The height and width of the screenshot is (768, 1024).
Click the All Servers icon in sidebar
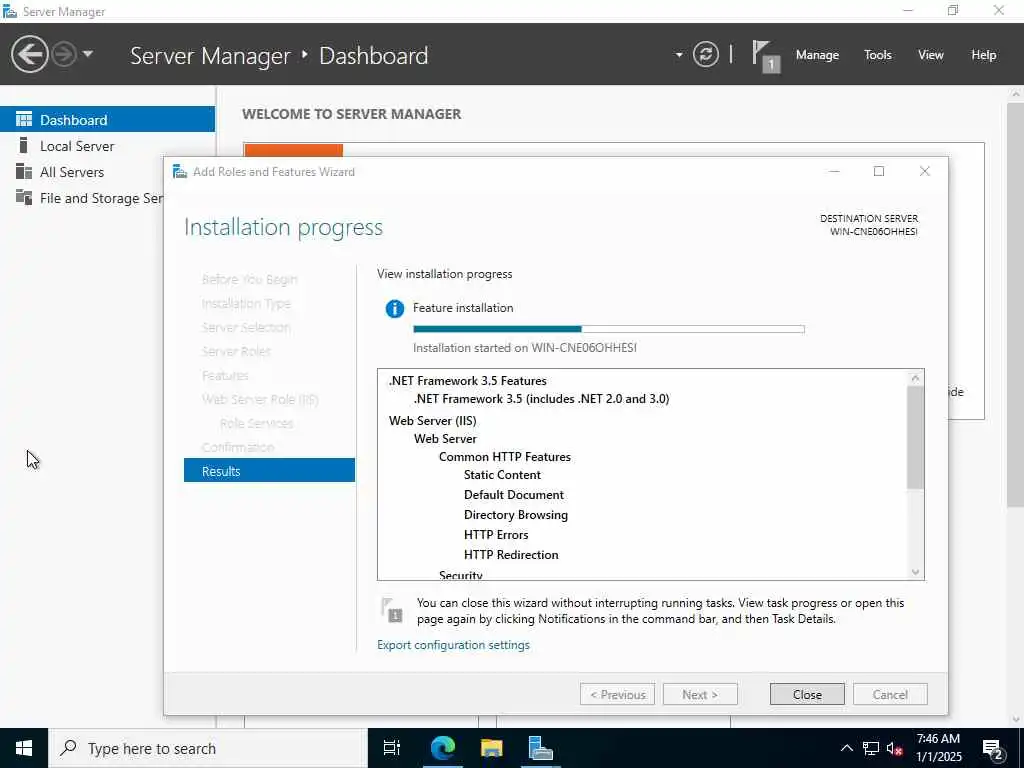pos(24,171)
